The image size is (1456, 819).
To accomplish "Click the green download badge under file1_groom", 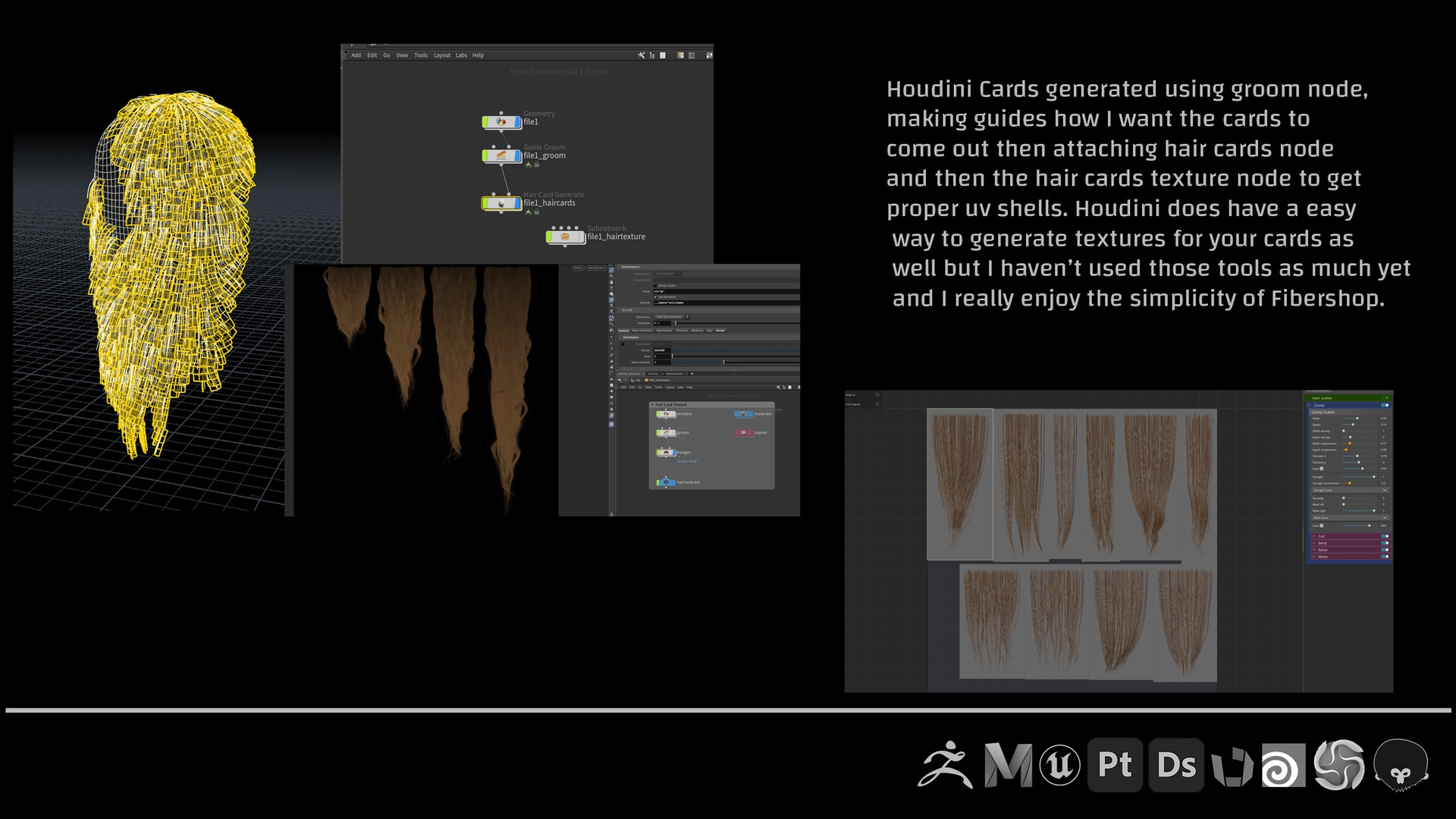I will pos(529,165).
